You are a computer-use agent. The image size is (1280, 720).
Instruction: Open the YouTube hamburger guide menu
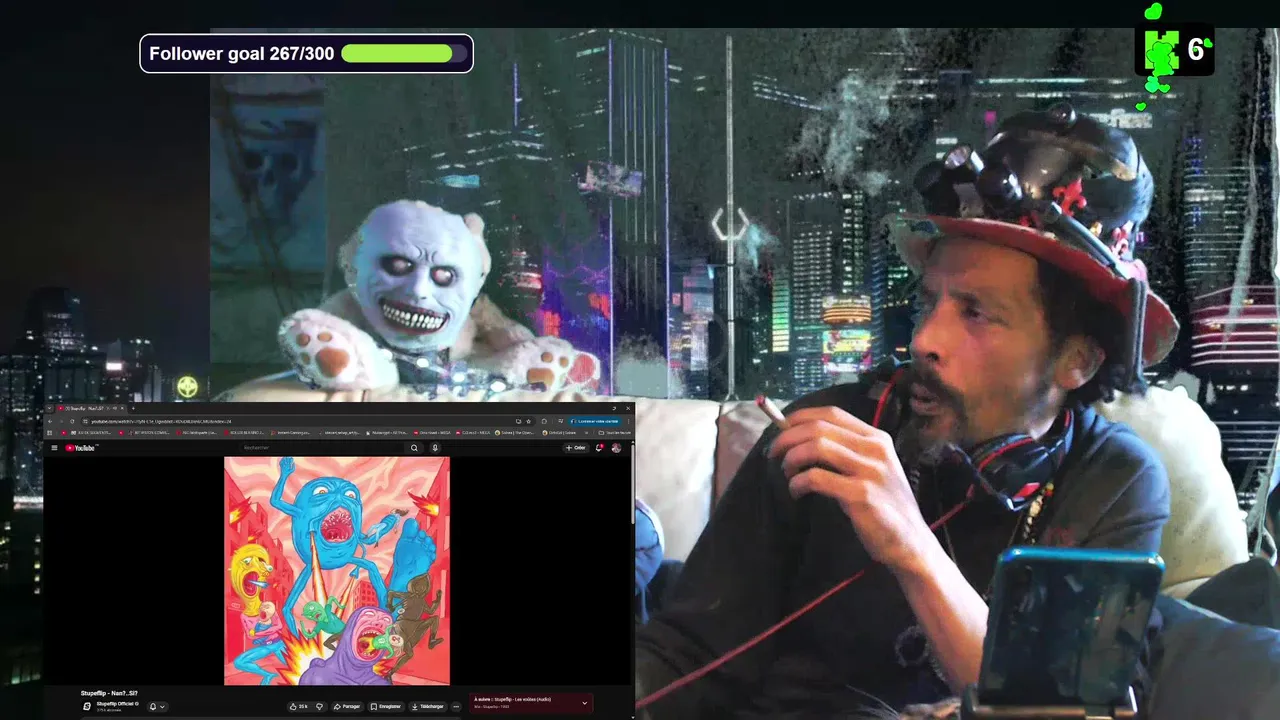(x=54, y=448)
